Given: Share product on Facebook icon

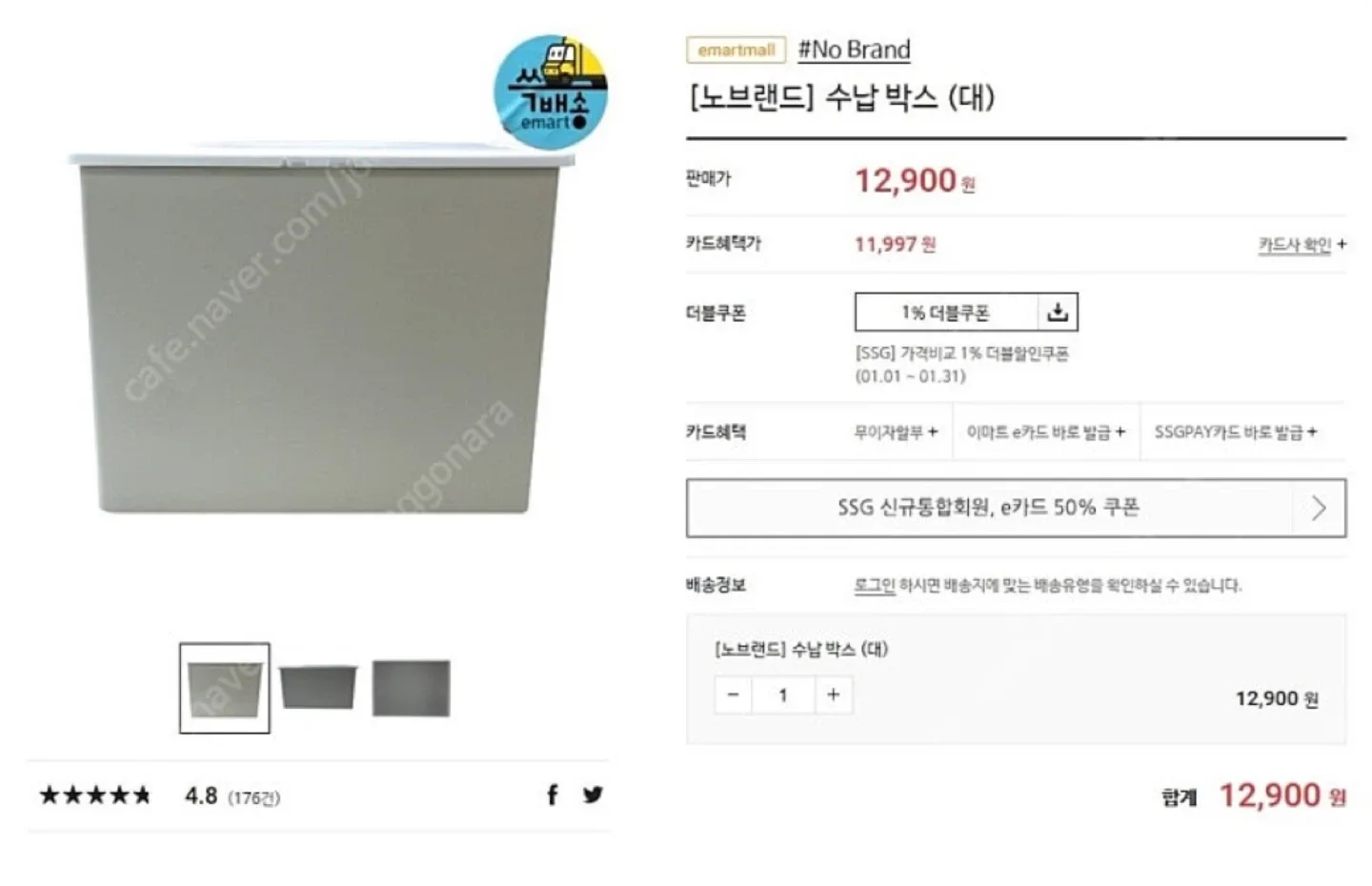Looking at the screenshot, I should [x=553, y=795].
